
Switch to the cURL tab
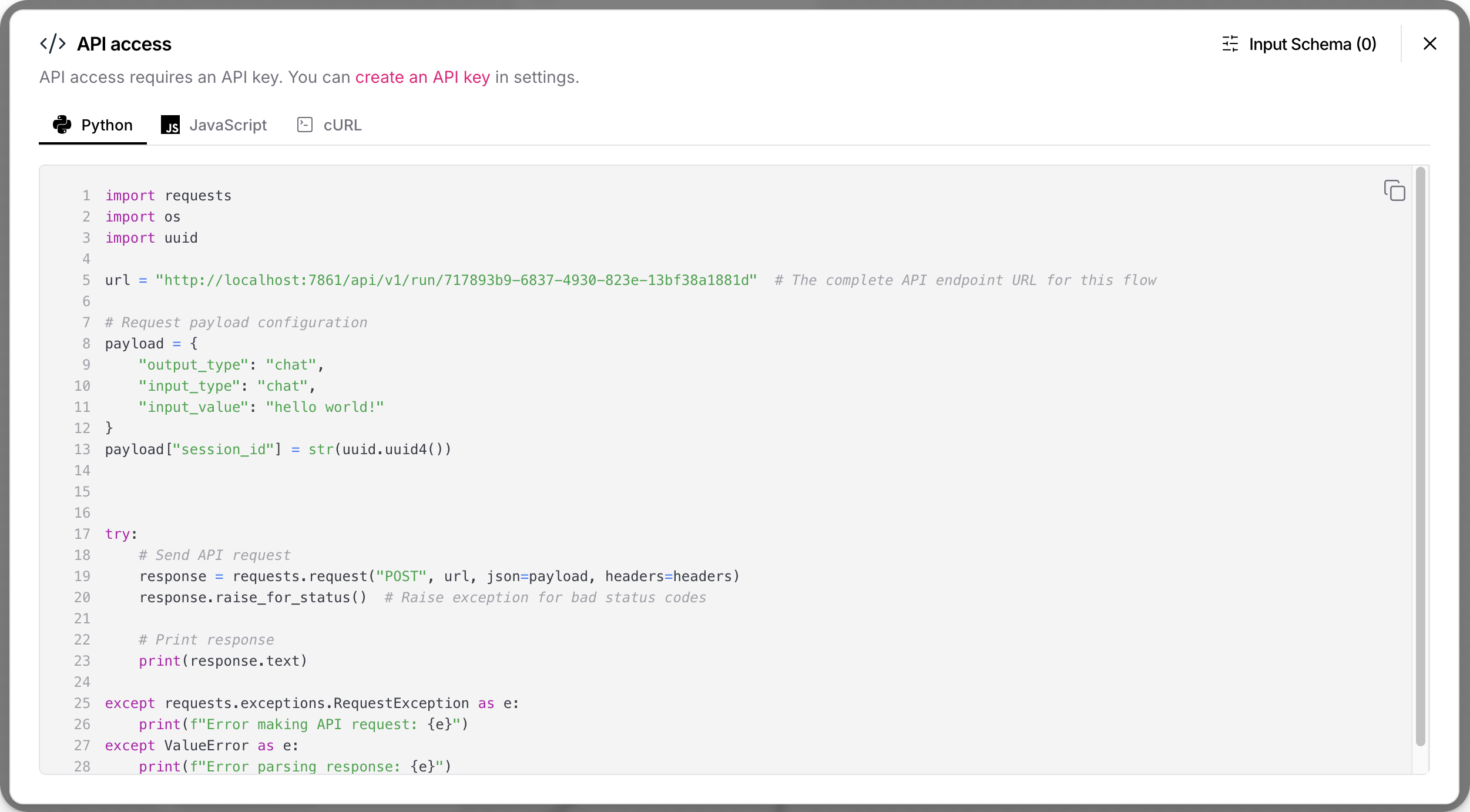click(x=342, y=125)
